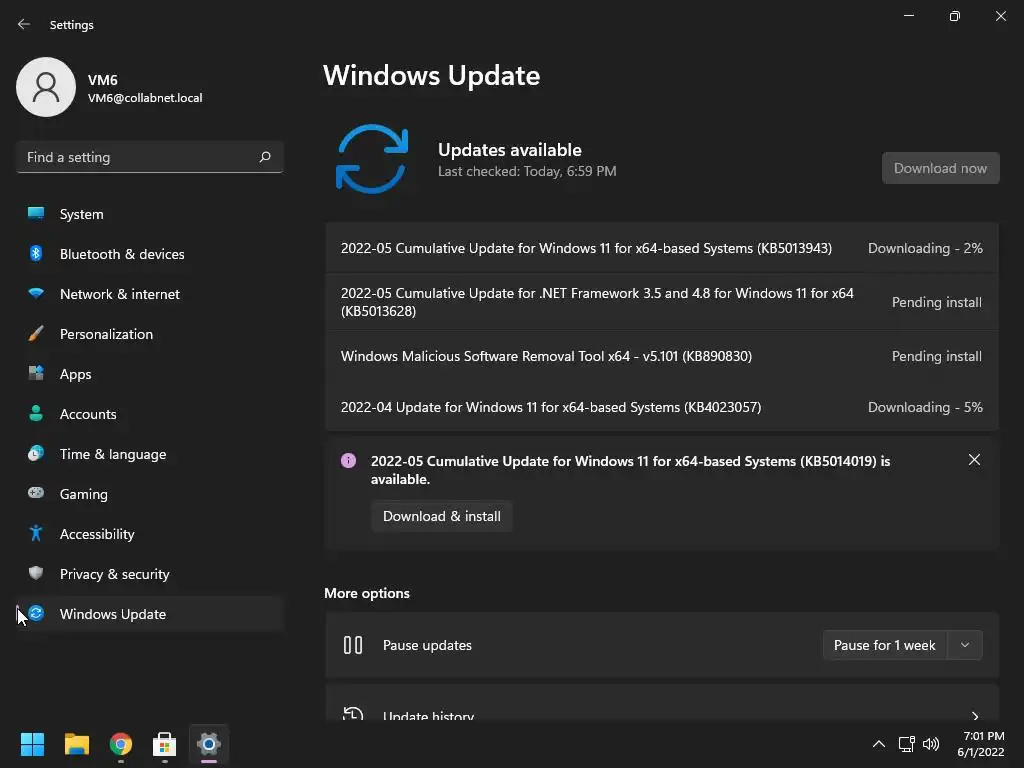Select System in the sidebar

point(150,214)
